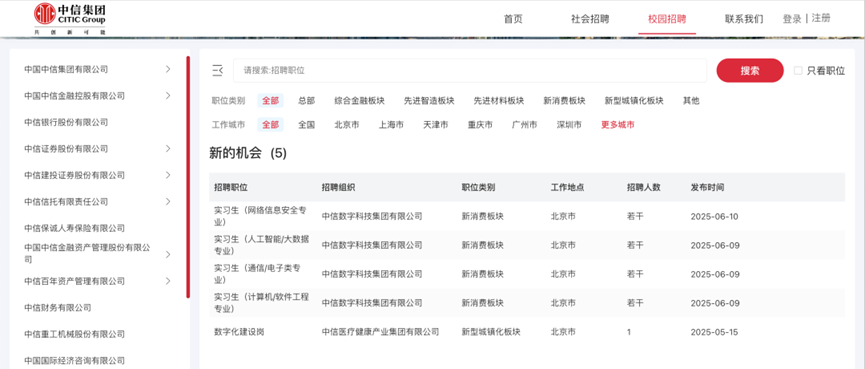Filter job category by 先进智造板块
This screenshot has height=369, width=865.
coord(429,100)
